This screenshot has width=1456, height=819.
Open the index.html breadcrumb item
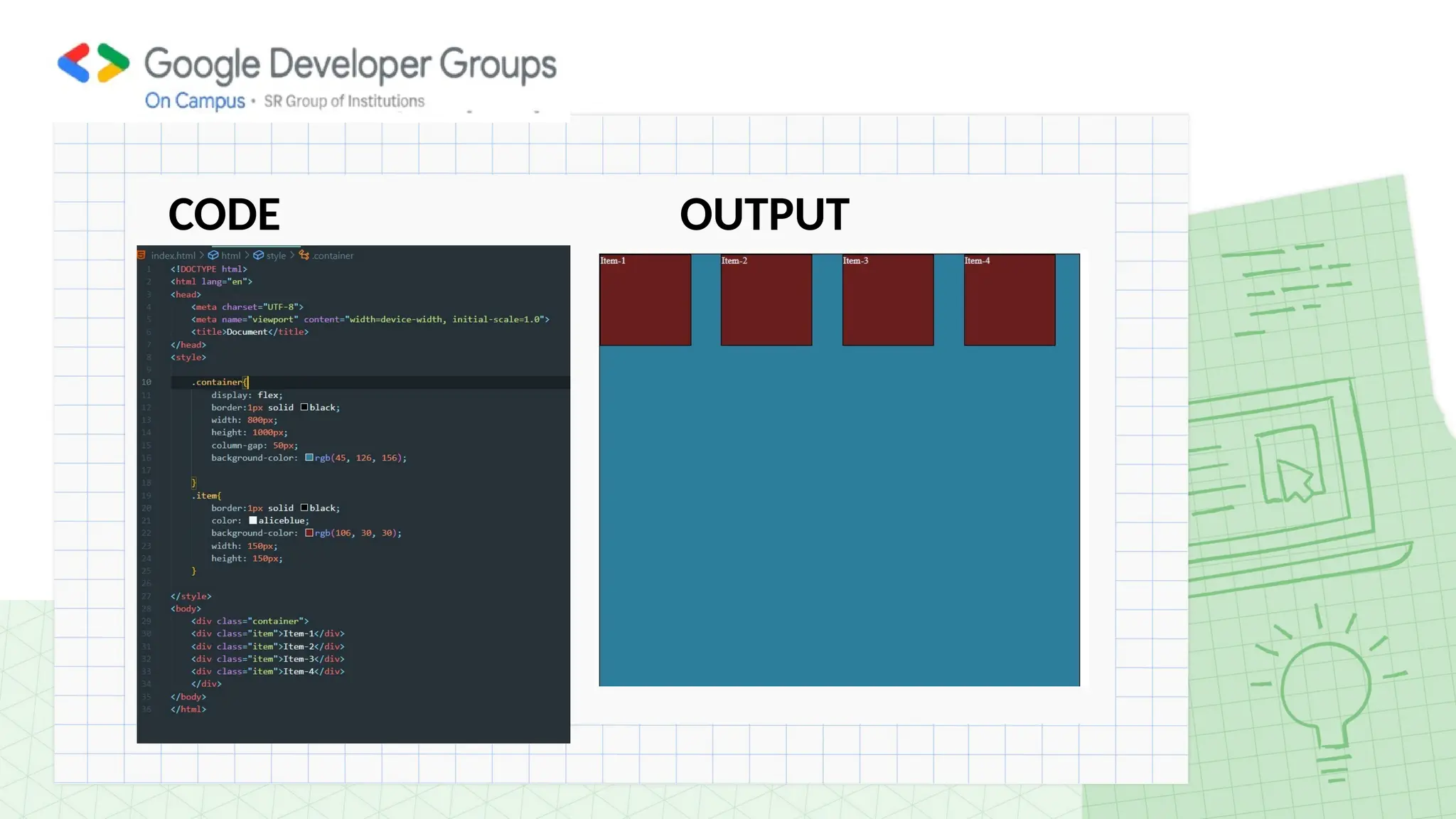(173, 256)
